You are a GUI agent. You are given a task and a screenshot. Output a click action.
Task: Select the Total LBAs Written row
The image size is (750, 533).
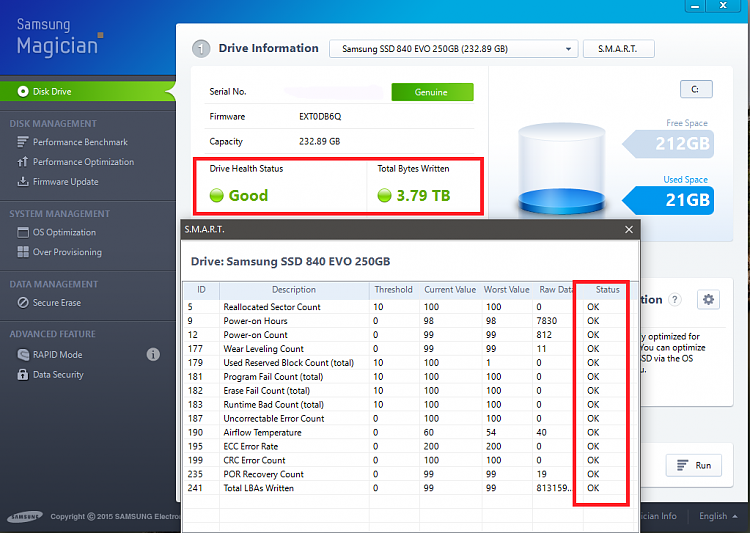click(410, 488)
